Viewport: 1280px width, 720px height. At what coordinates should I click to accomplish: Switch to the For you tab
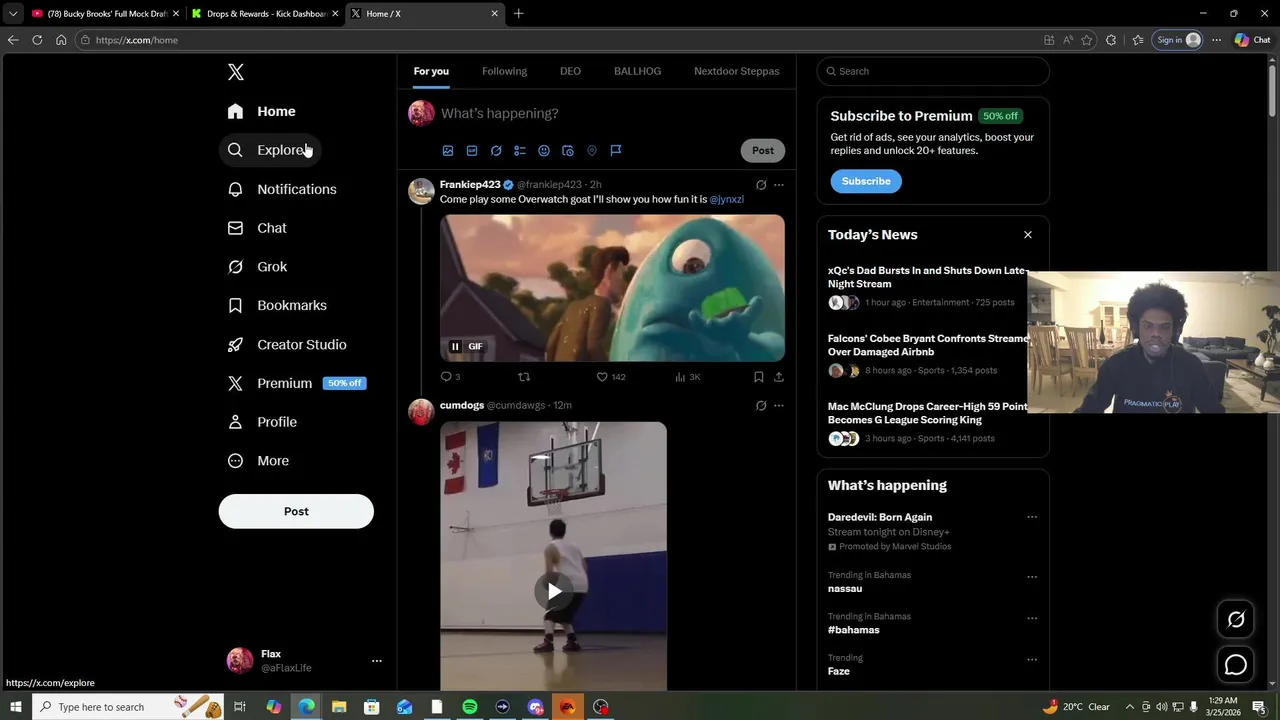[x=431, y=71]
